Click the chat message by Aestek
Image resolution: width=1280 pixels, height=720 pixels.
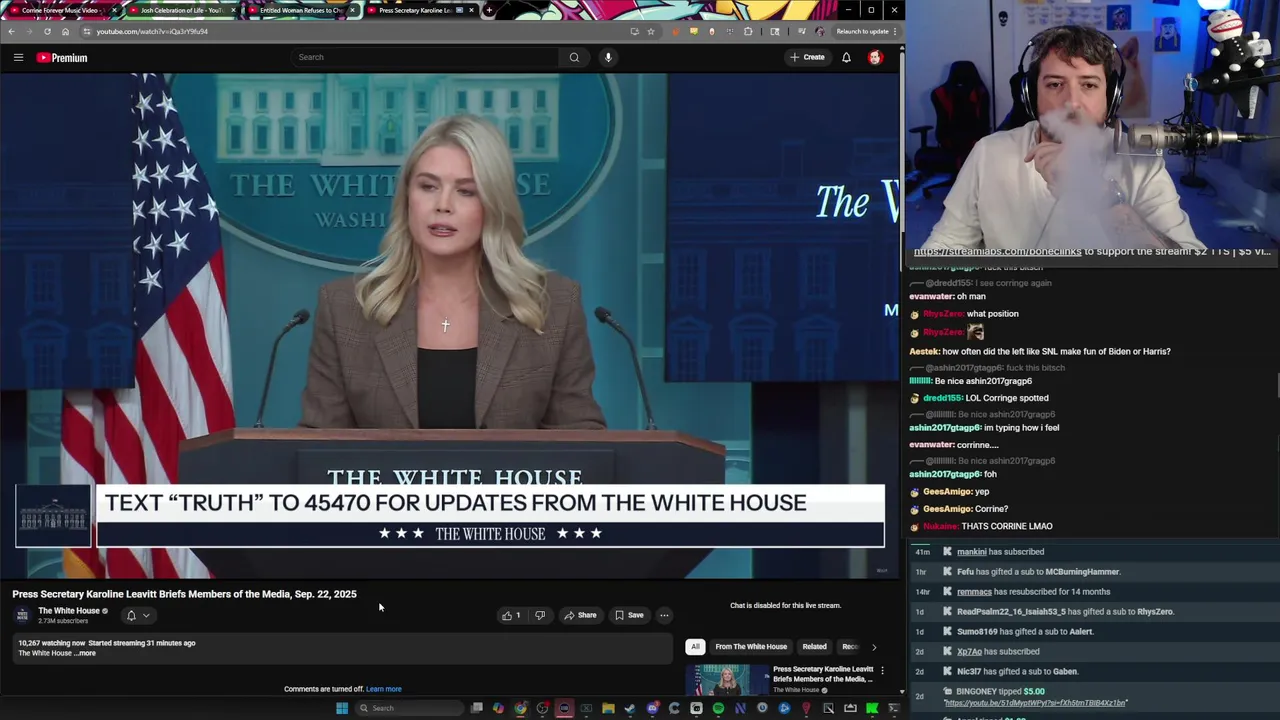coord(1040,351)
